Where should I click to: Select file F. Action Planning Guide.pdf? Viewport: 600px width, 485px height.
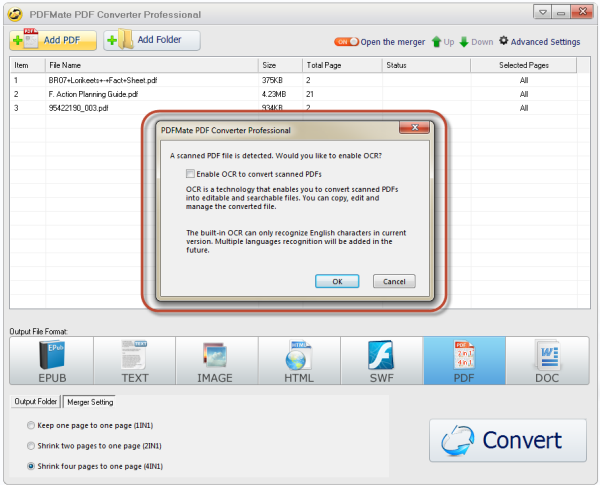[93, 94]
